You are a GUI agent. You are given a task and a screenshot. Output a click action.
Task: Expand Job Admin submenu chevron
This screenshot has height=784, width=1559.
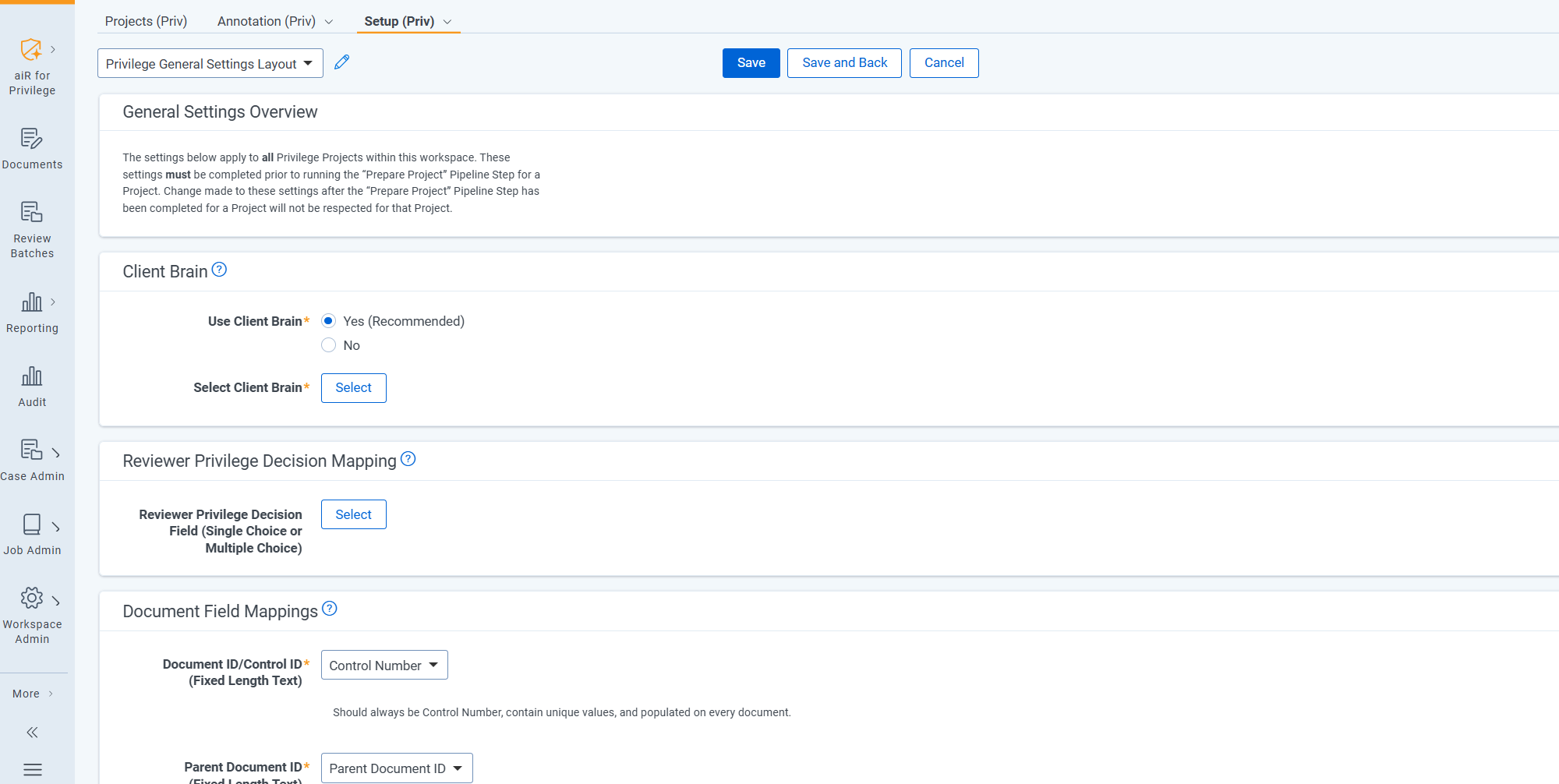tap(55, 527)
